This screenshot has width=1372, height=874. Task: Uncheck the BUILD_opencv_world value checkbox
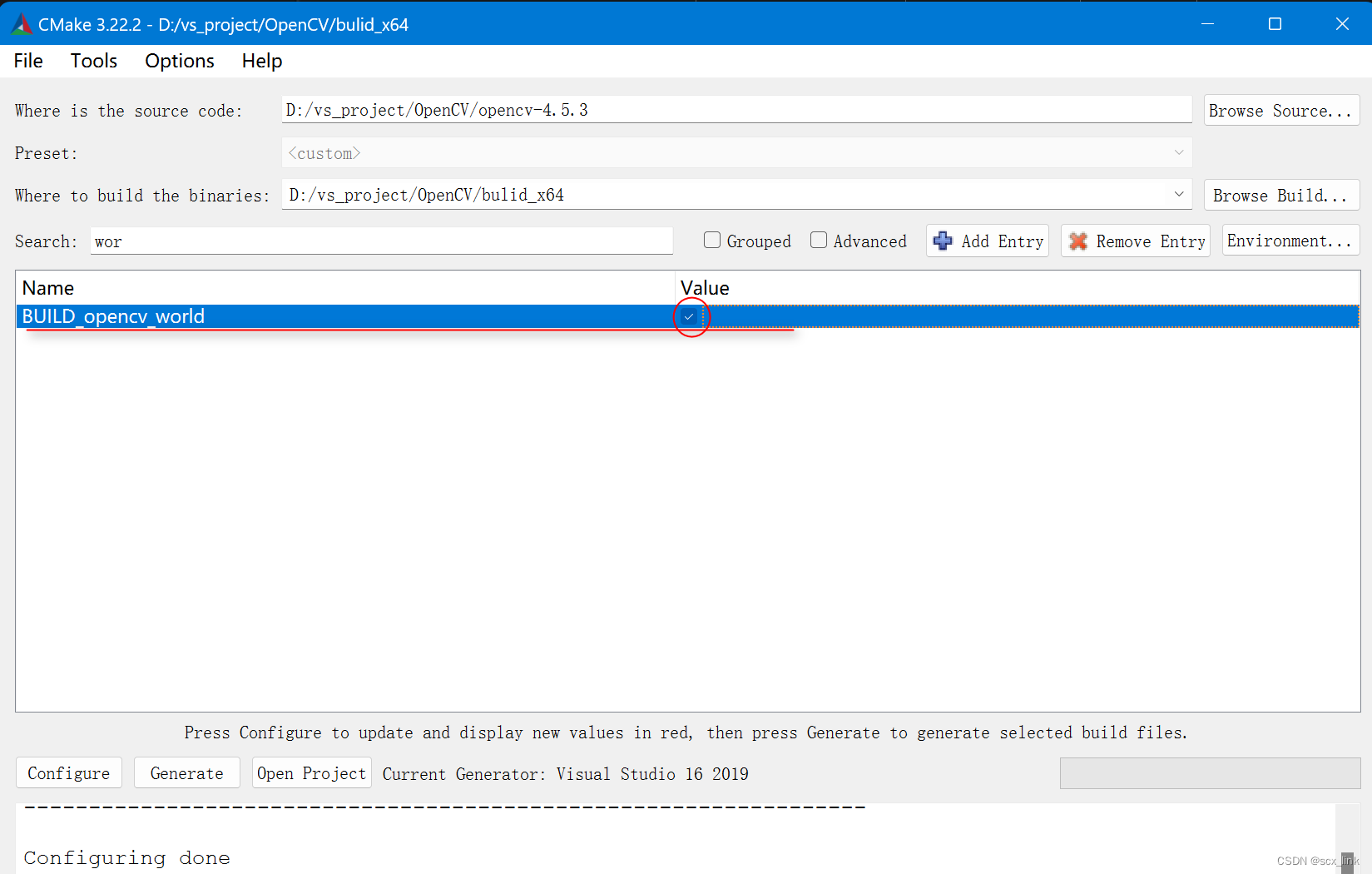coord(689,317)
